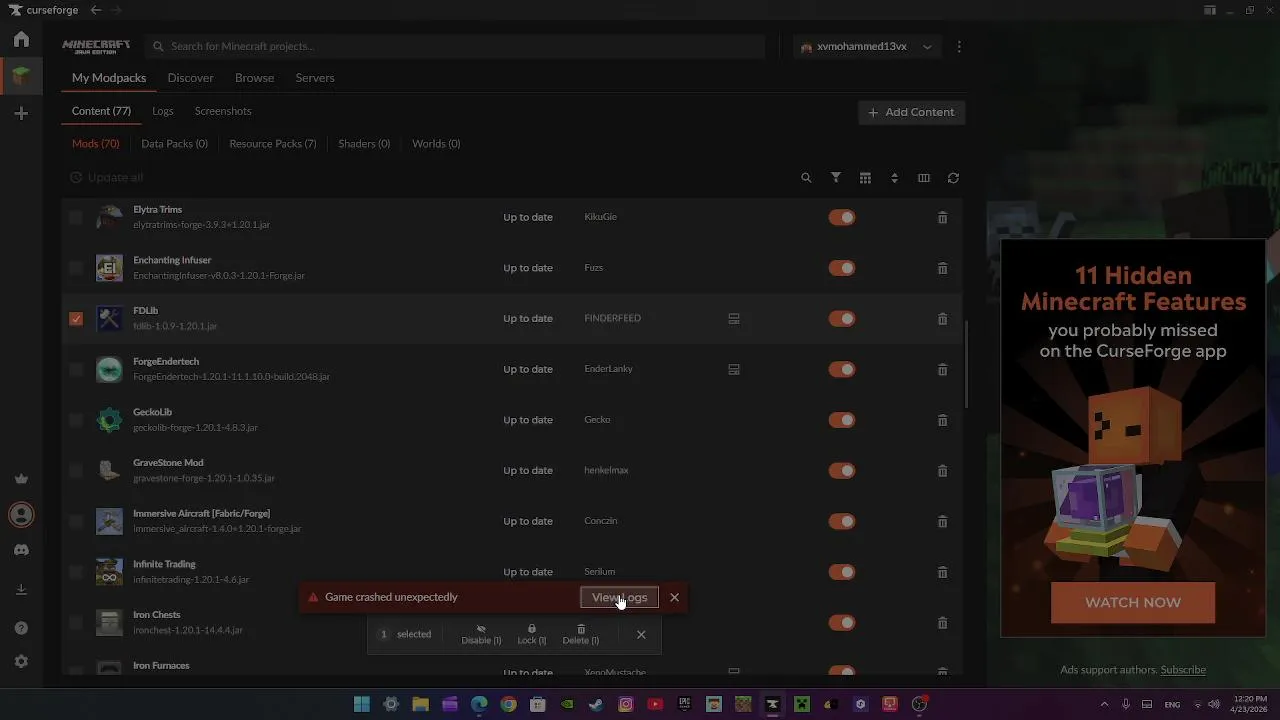Image resolution: width=1280 pixels, height=720 pixels.
Task: Toggle the Immersive Aircraft mod switch
Action: 842,521
